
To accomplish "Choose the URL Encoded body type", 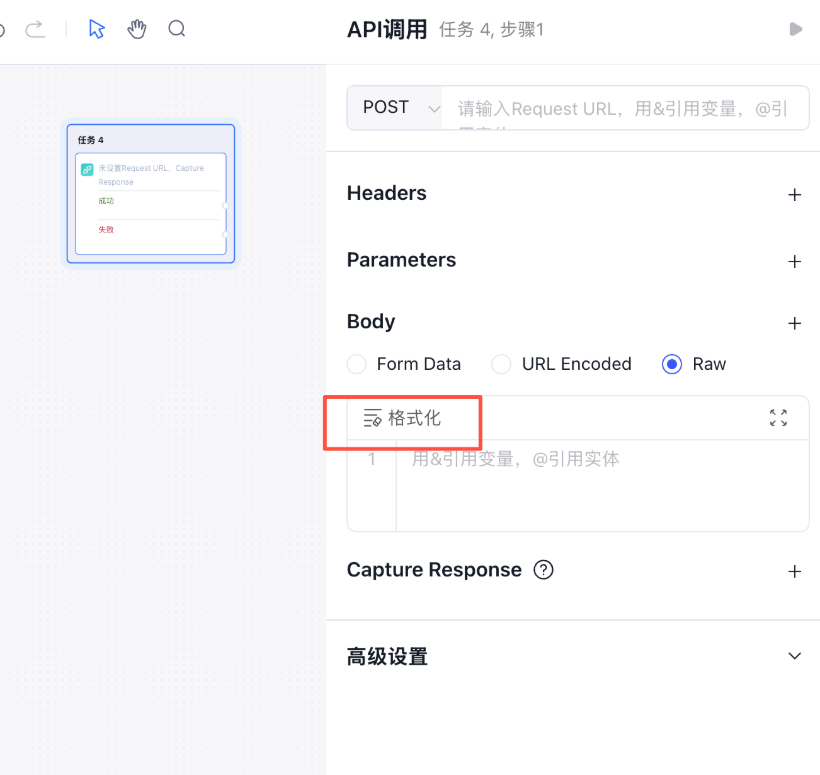I will 502,364.
